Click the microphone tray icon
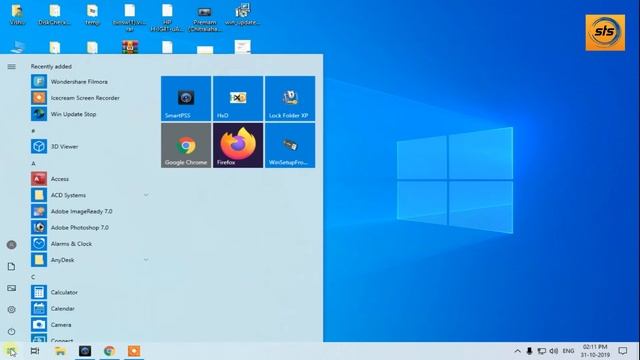 [529, 351]
